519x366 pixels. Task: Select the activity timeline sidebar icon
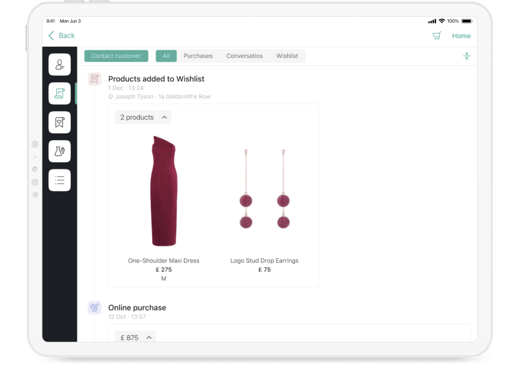[x=59, y=93]
